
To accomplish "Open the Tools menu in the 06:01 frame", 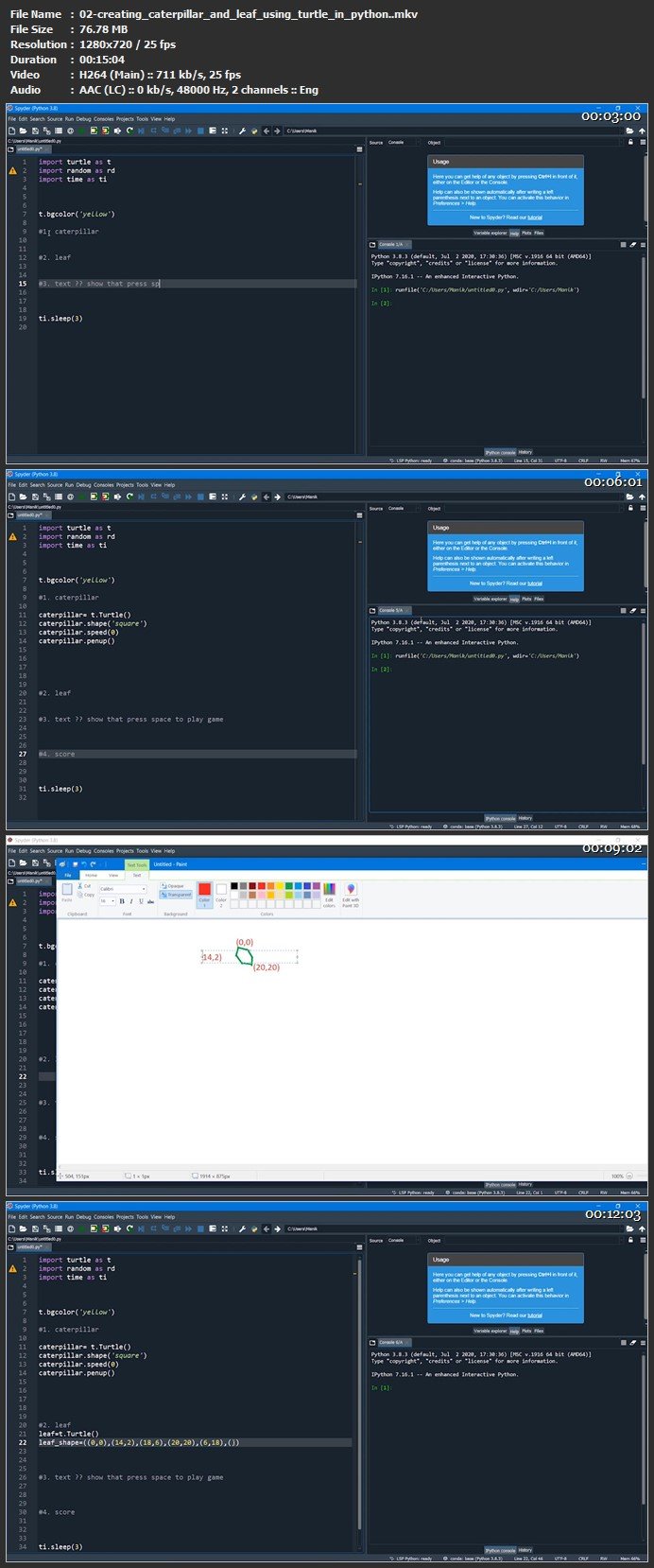I will tap(142, 485).
